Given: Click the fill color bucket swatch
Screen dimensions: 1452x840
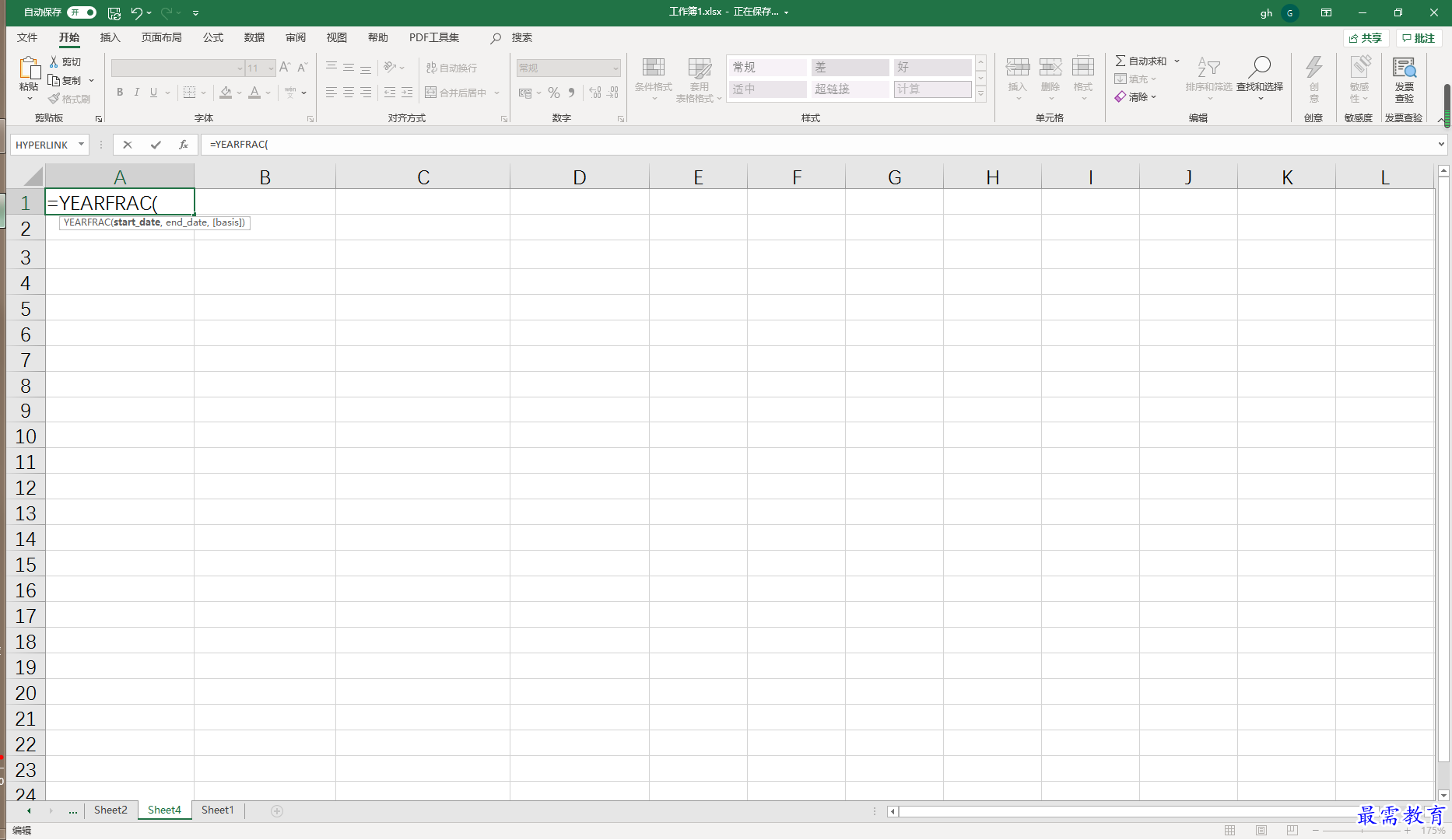Looking at the screenshot, I should 226,93.
